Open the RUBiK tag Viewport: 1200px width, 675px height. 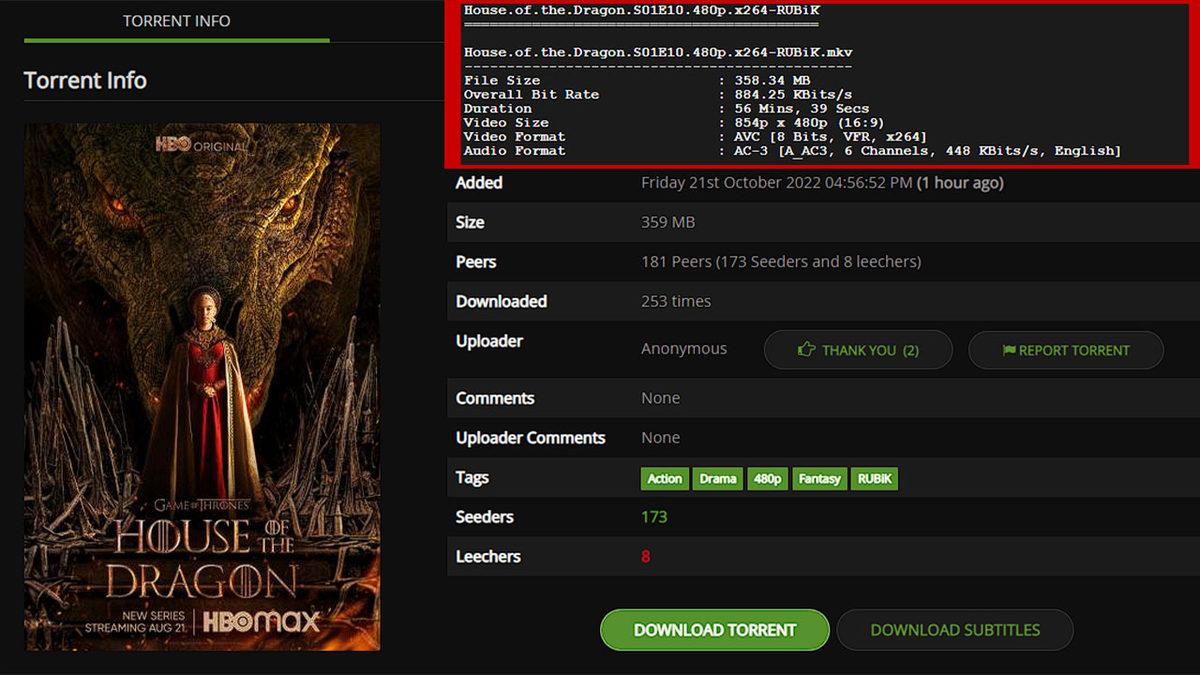[x=876, y=479]
